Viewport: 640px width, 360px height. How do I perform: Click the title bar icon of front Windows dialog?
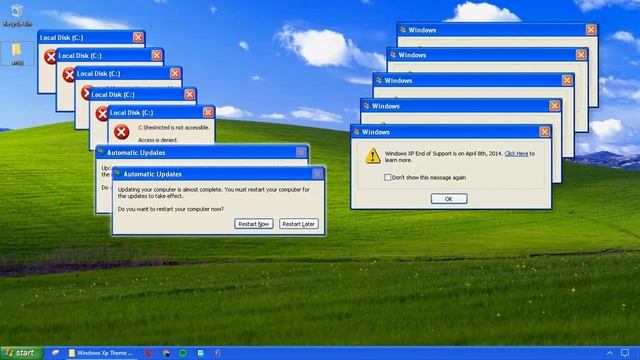pyautogui.click(x=357, y=132)
